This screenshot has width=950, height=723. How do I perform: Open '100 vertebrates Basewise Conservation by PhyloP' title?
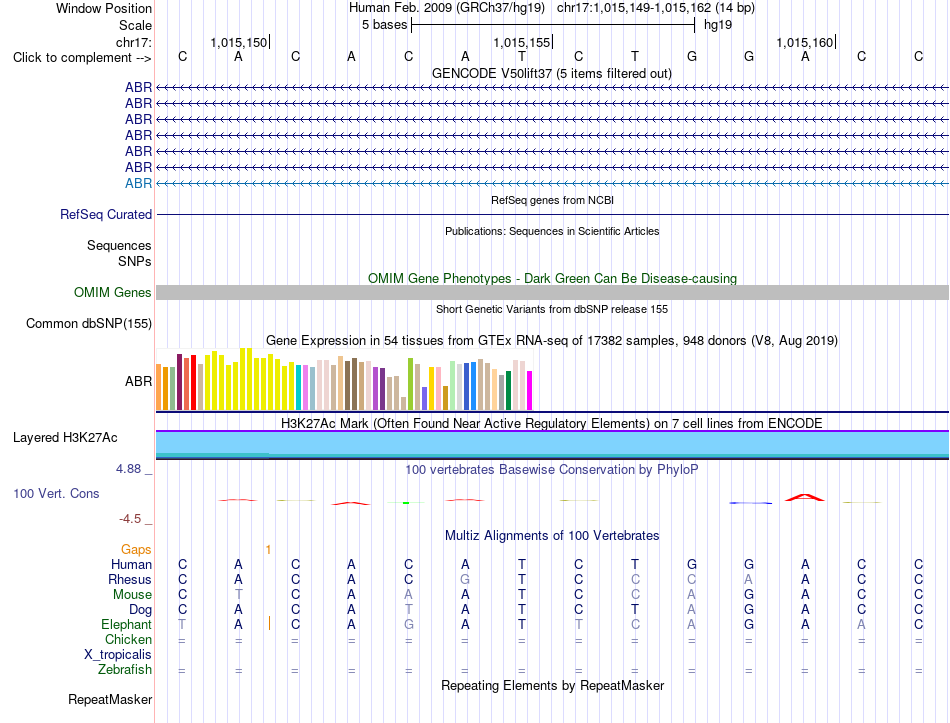pos(552,469)
